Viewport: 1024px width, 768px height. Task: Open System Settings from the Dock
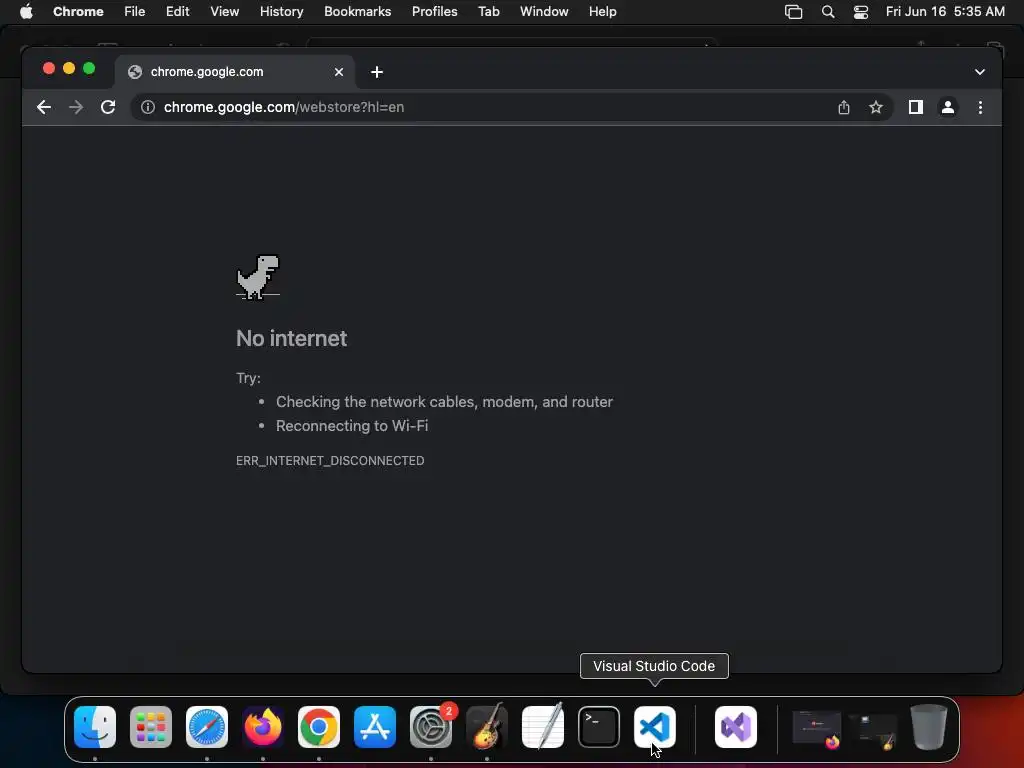tap(431, 727)
